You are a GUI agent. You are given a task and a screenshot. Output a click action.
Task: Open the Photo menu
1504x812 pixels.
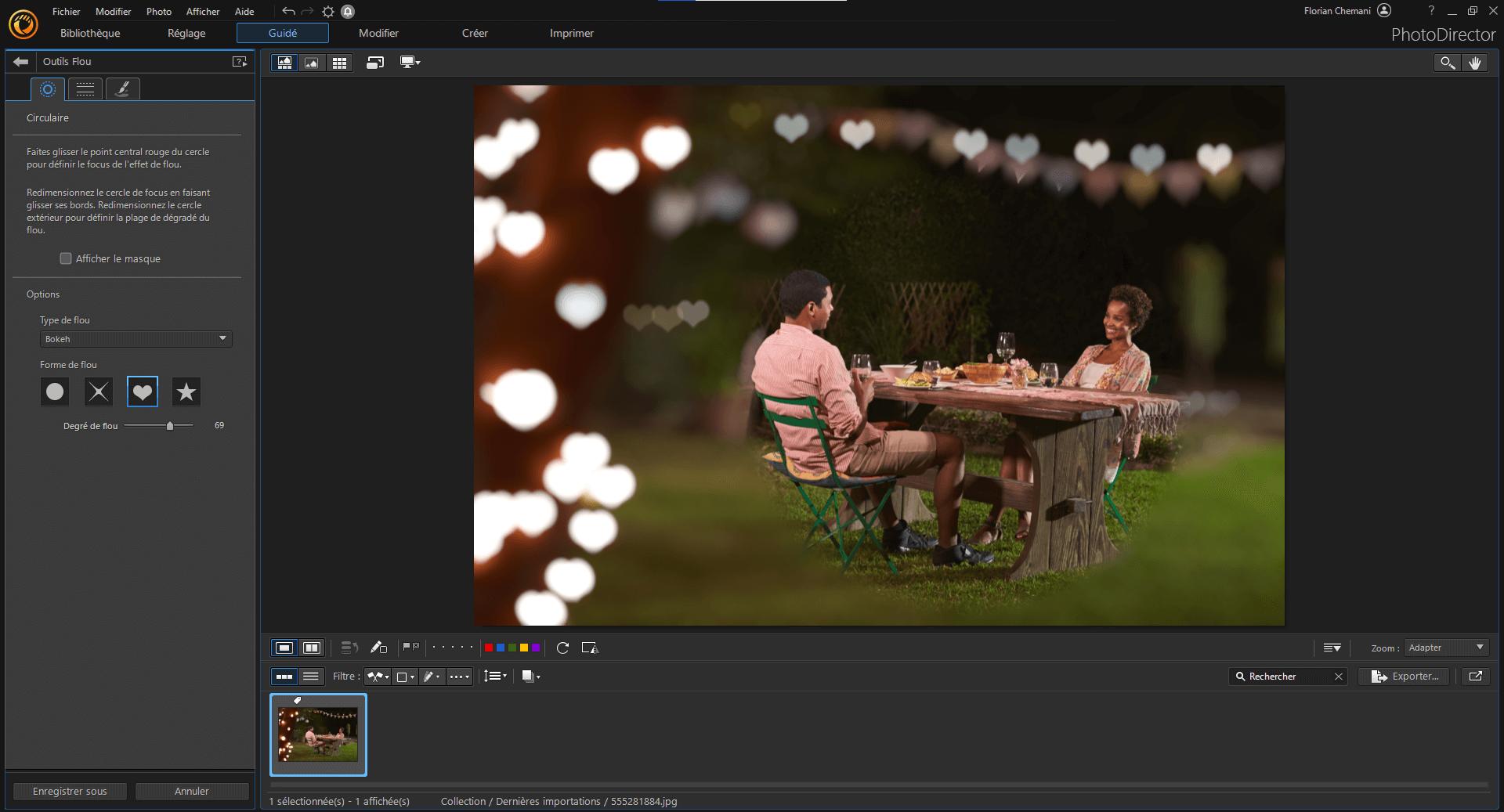158,11
